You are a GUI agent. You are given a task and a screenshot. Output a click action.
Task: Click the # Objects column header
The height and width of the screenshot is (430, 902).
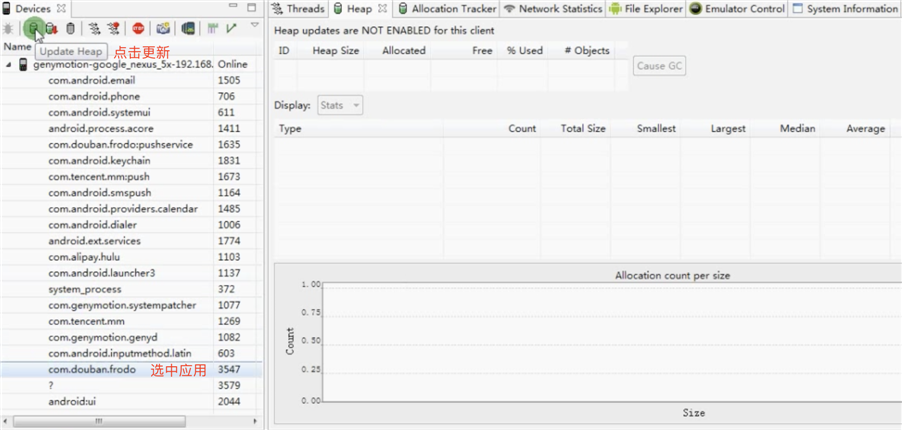581,51
